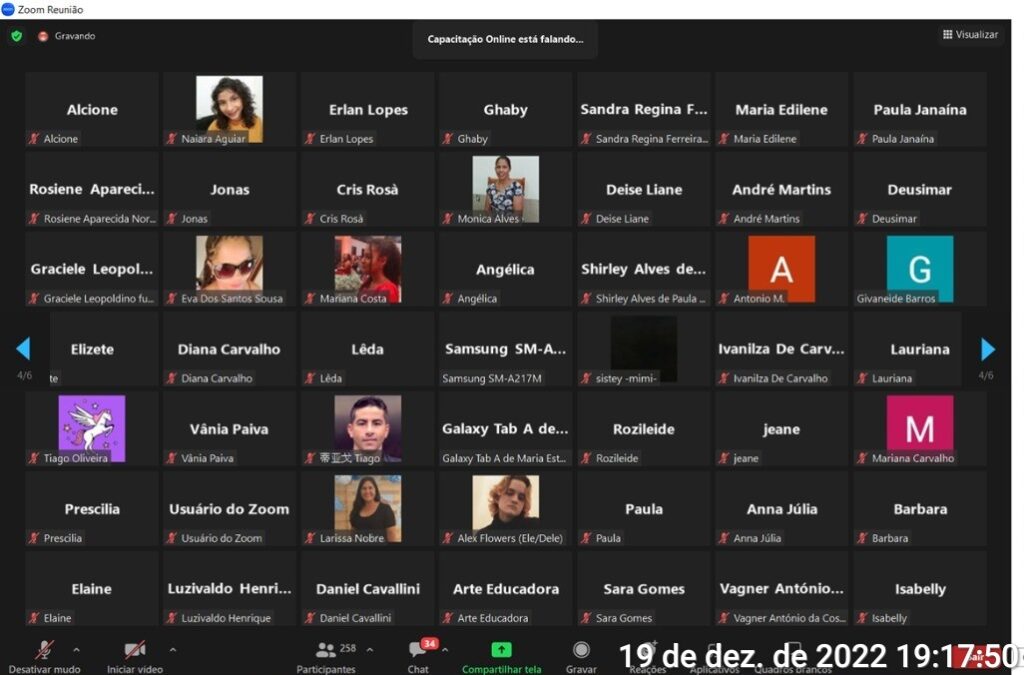1024x675 pixels.
Task: Expand video options chevron beside camera
Action: (173, 649)
